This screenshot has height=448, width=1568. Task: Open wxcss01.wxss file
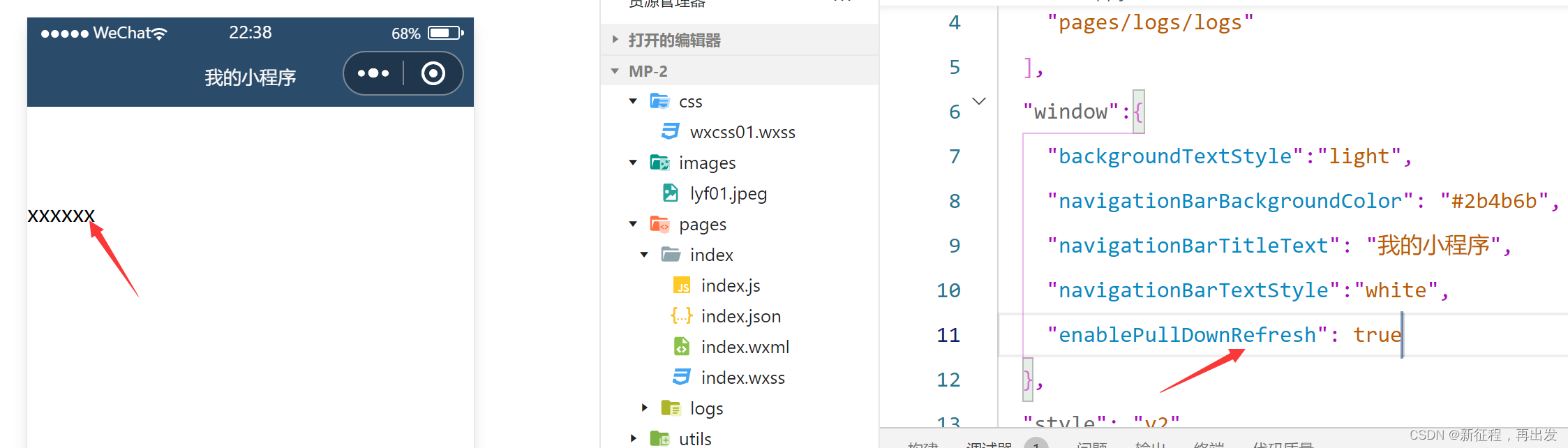(742, 132)
